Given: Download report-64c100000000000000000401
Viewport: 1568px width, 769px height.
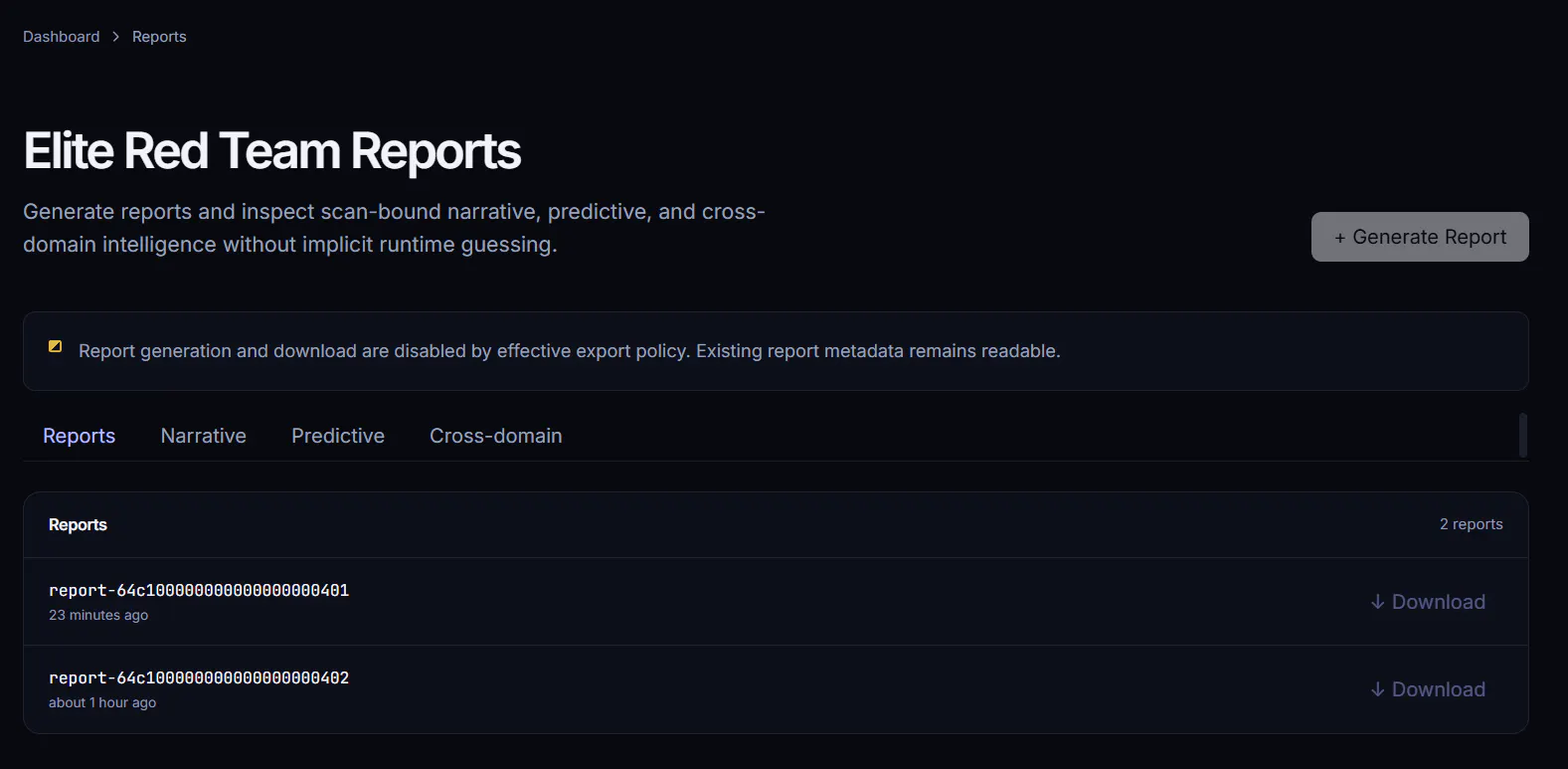Looking at the screenshot, I should click(1428, 602).
